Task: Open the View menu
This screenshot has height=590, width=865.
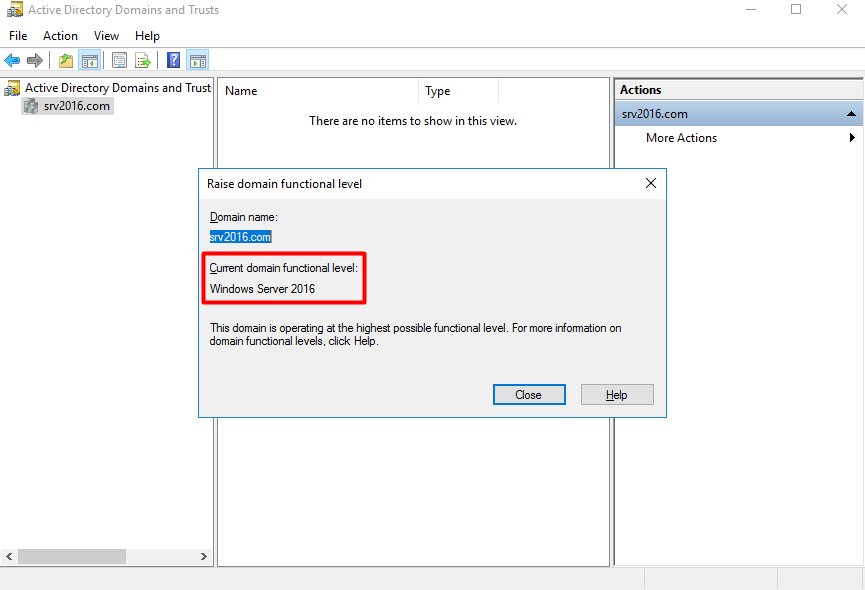Action: (x=106, y=36)
